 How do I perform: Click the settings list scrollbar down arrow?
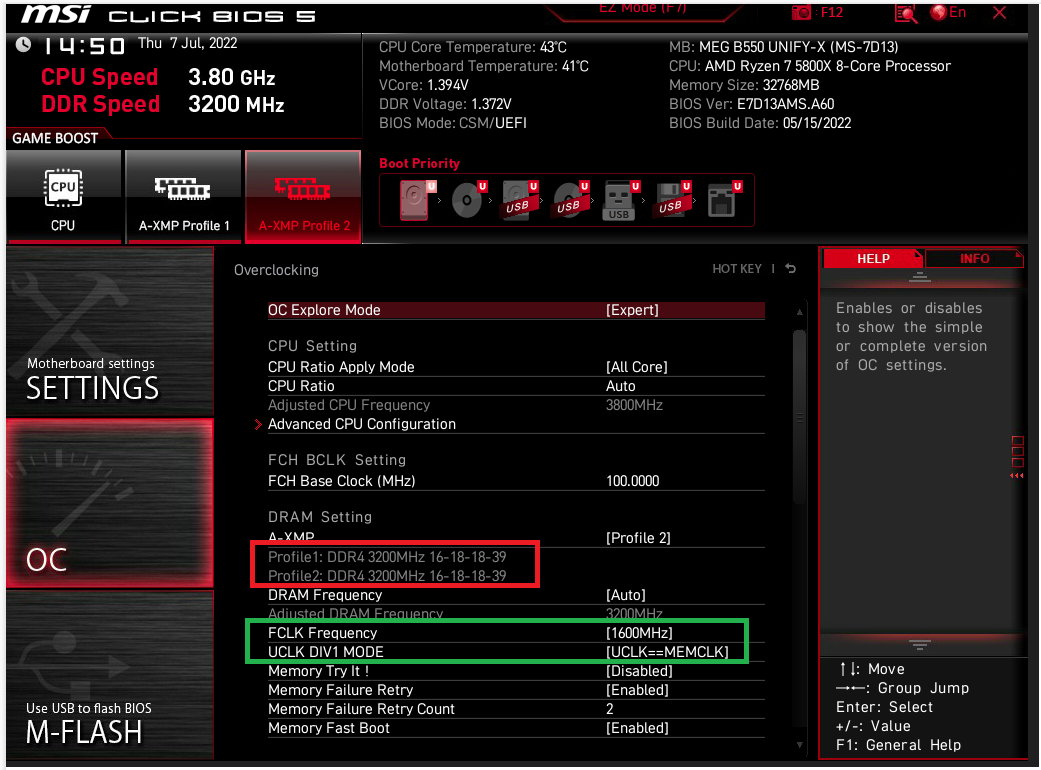pos(799,745)
